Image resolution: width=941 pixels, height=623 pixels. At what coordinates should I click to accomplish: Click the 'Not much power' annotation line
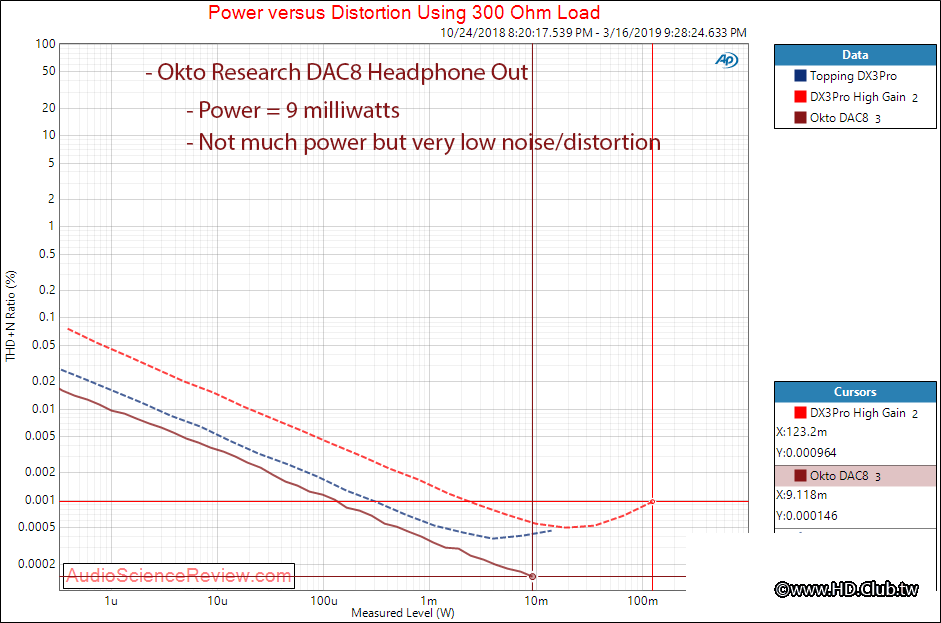click(423, 143)
